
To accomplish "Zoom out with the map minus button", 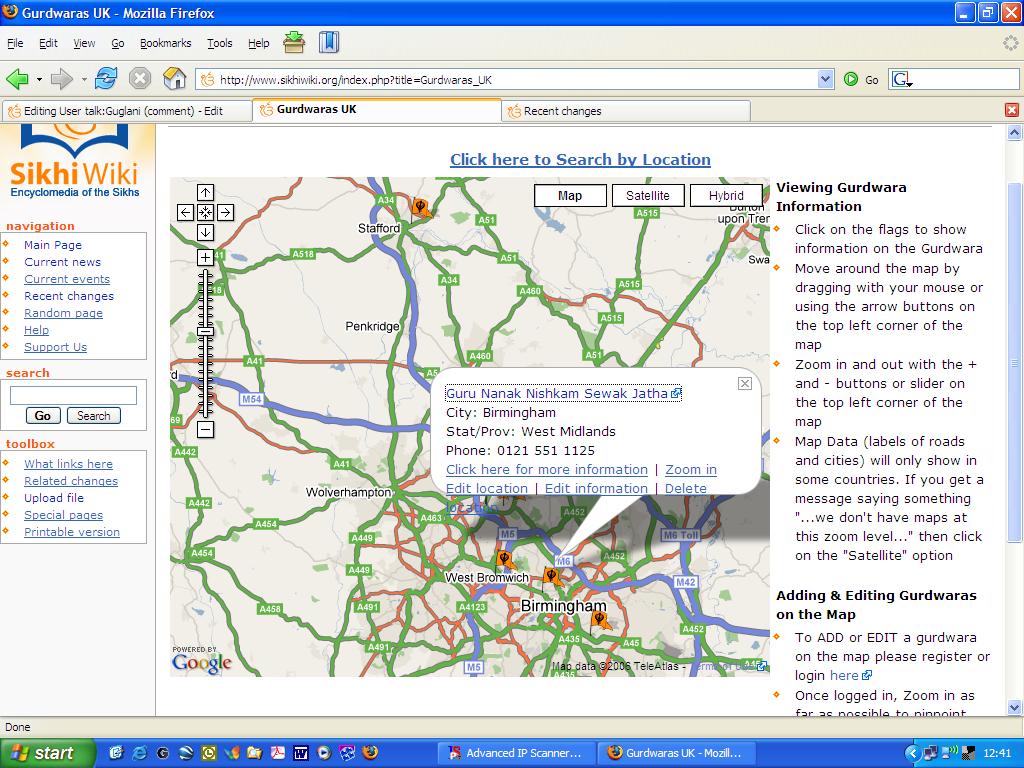I will [205, 430].
